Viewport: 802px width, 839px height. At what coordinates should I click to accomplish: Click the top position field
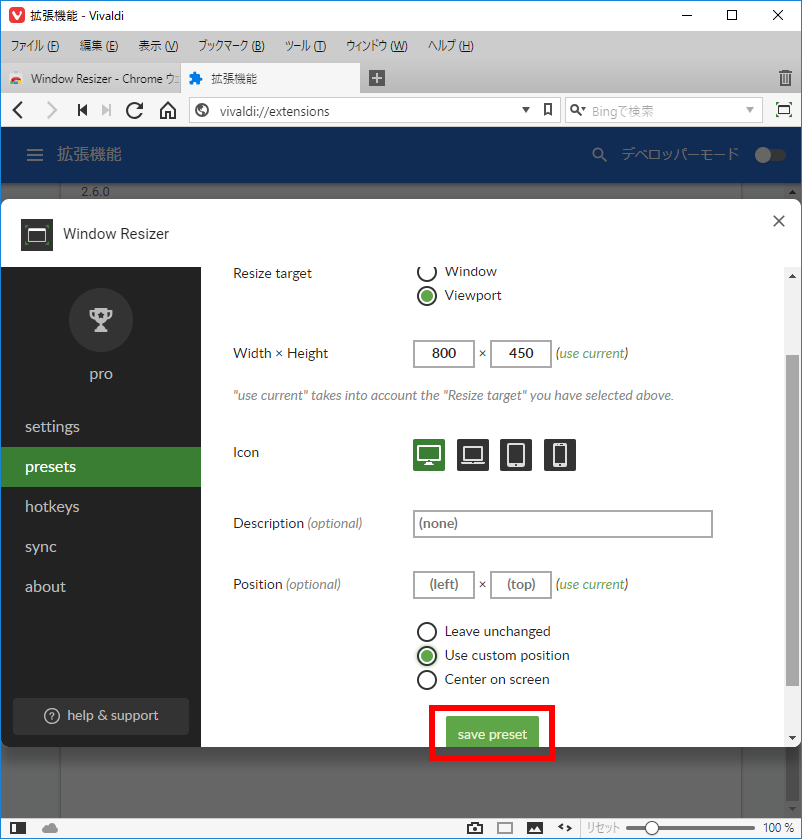[x=521, y=585]
